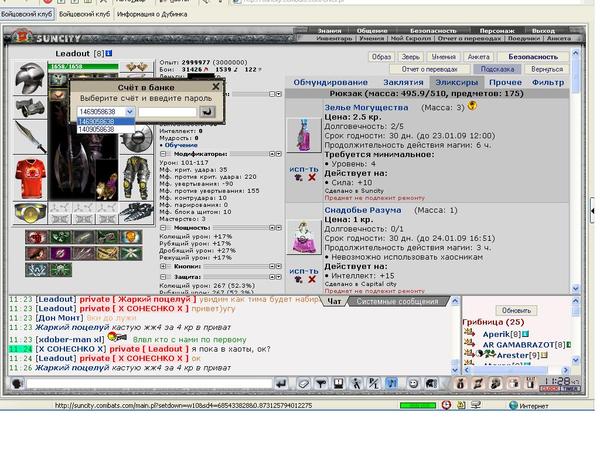This screenshot has height=450, width=600.
Task: Collapse the Мощность section
Action: tap(163, 228)
